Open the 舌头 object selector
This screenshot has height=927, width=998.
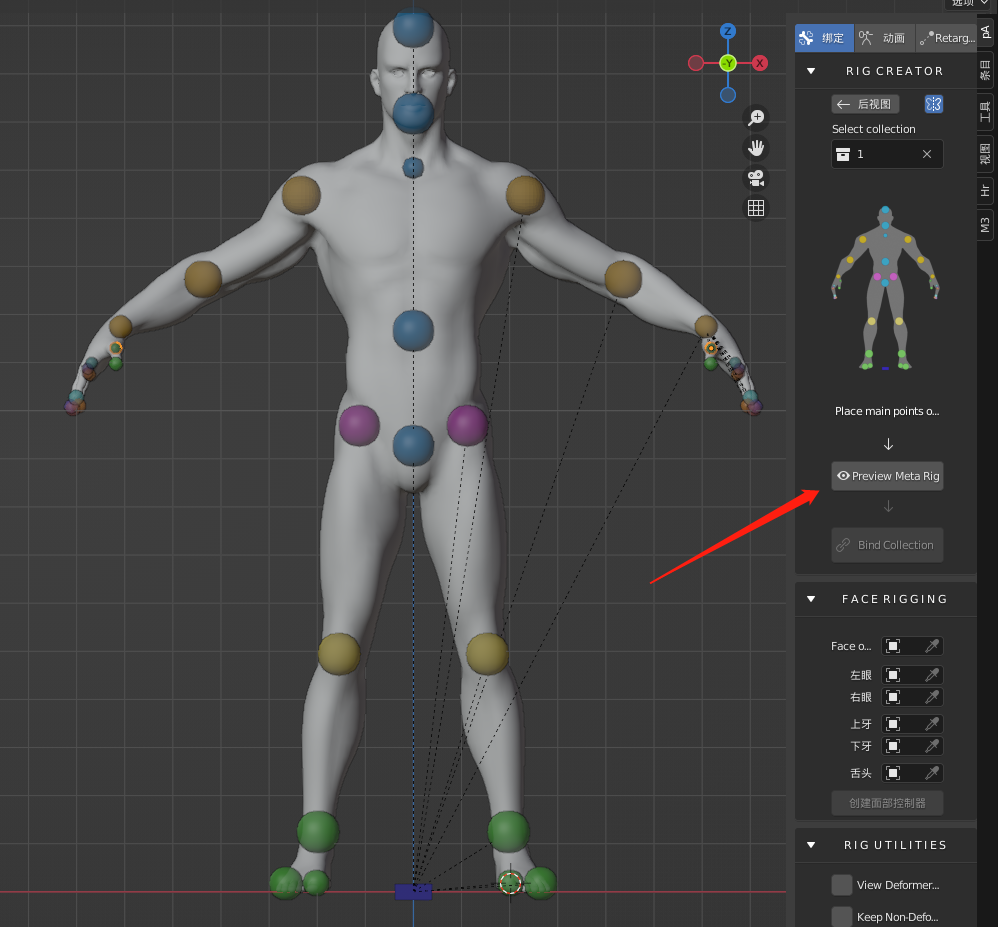coord(911,773)
